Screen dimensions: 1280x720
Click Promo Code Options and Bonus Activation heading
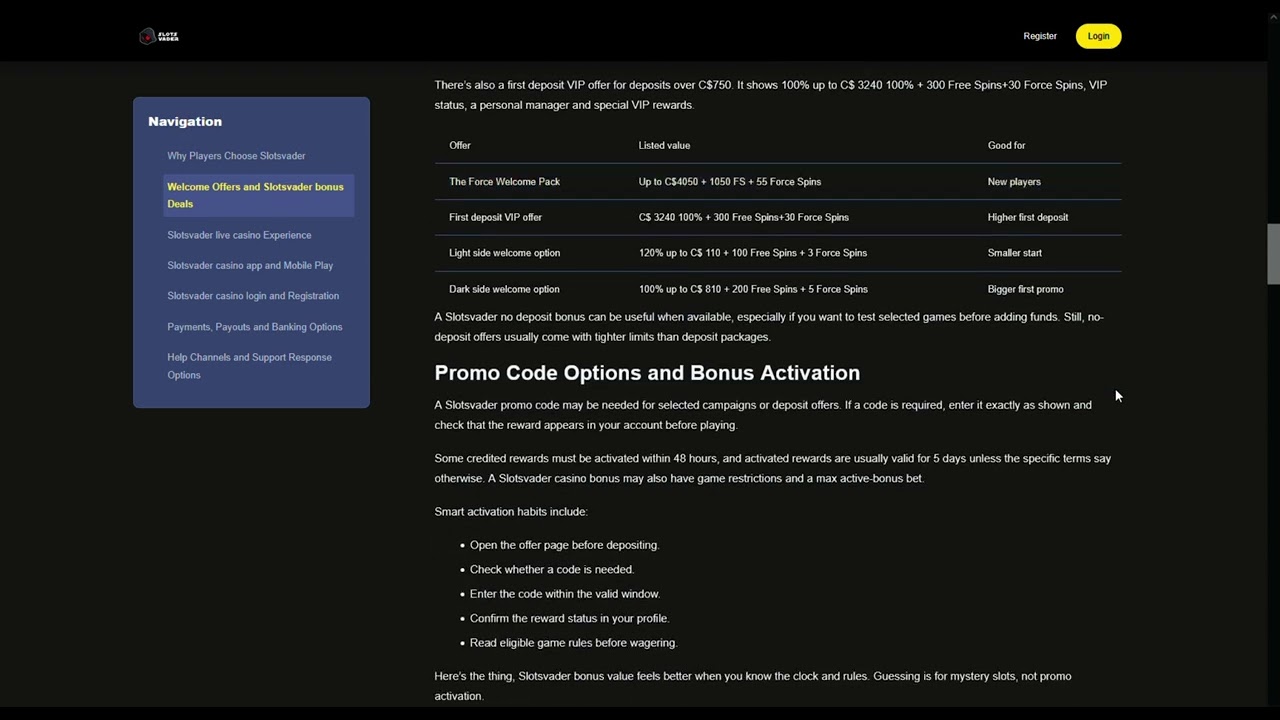[647, 373]
